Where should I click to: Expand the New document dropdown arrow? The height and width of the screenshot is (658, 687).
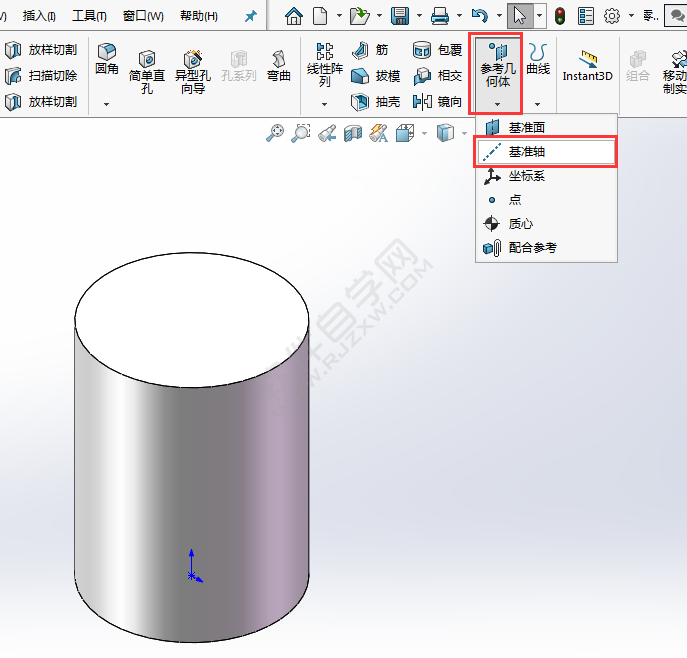tap(339, 16)
